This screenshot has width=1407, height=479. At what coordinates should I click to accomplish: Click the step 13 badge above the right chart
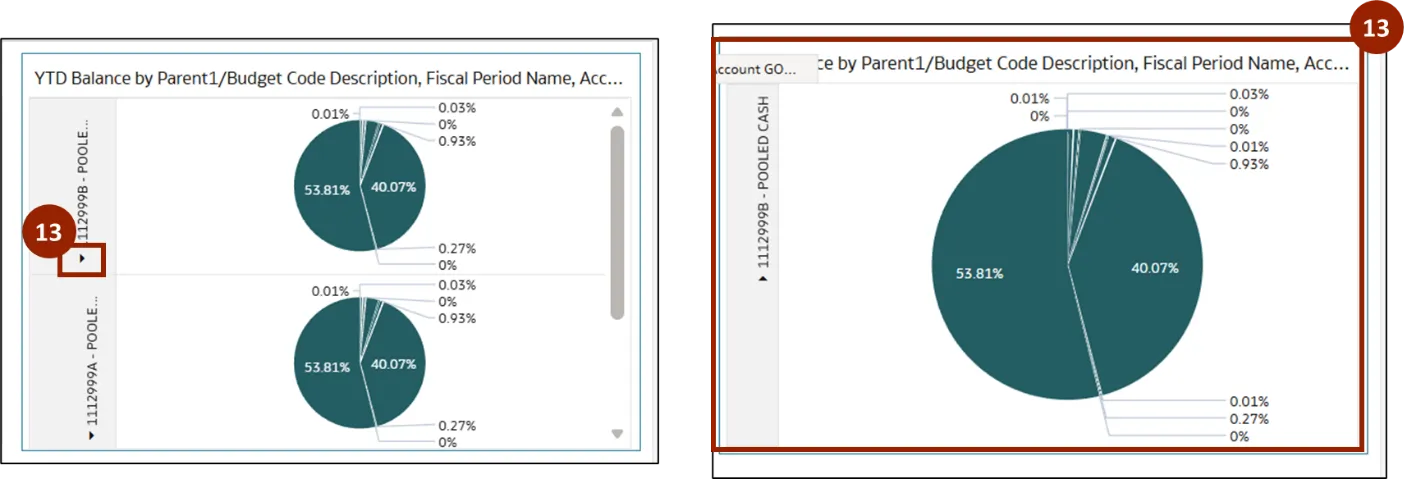click(x=1376, y=28)
